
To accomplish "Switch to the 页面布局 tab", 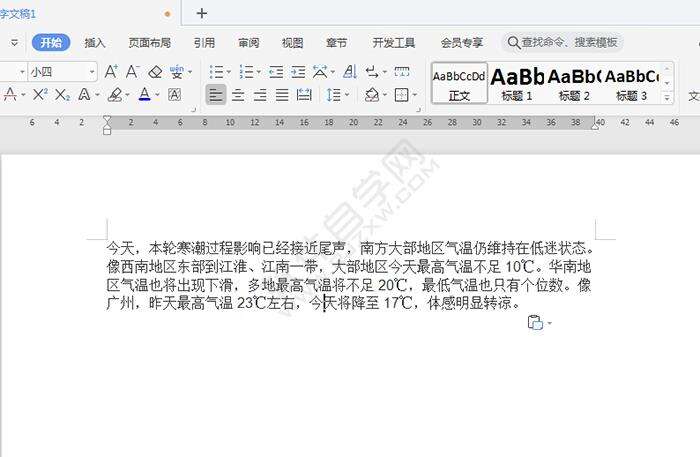I will 150,42.
